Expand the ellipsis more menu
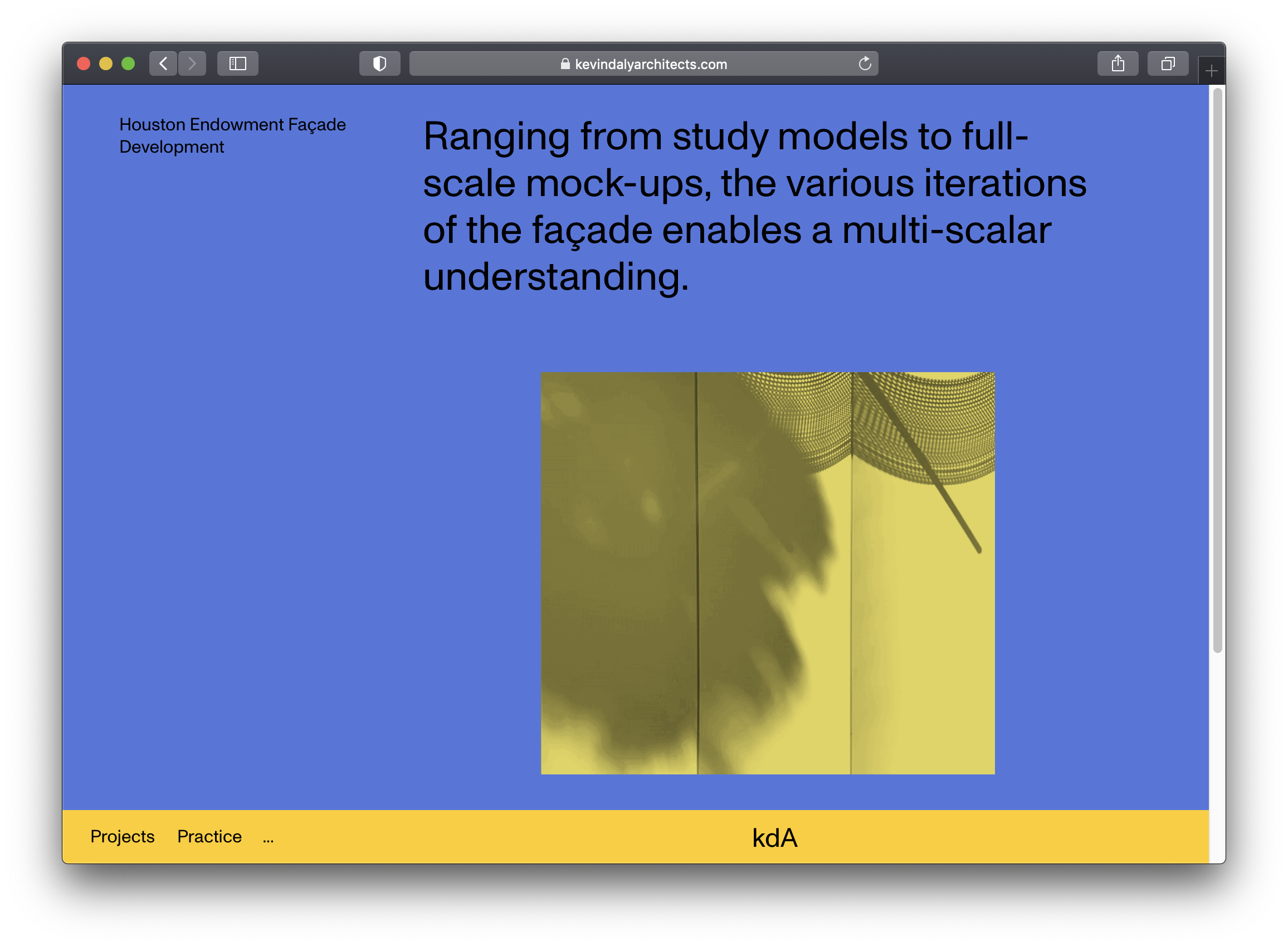This screenshot has height=946, width=1288. pyautogui.click(x=268, y=839)
